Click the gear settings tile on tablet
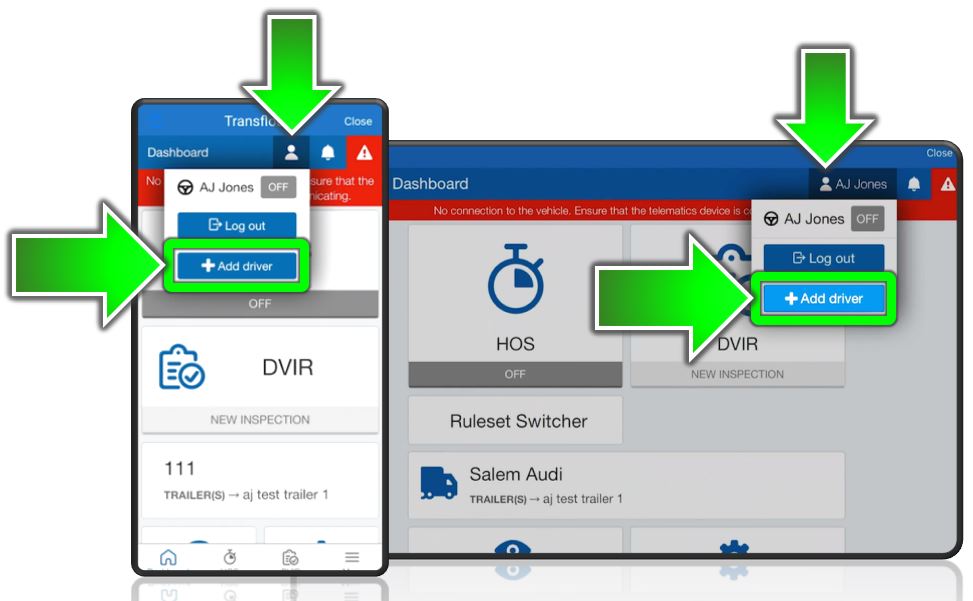973x601 pixels. (x=737, y=541)
